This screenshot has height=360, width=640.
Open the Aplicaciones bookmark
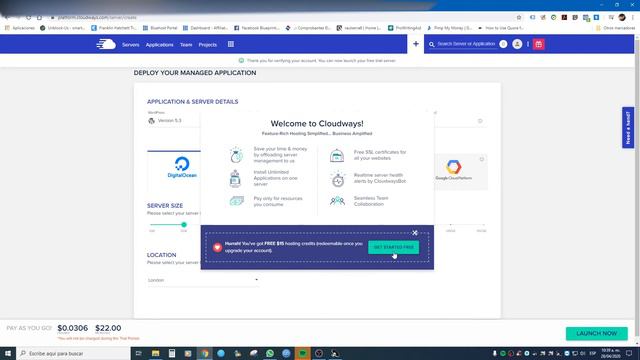(20, 28)
